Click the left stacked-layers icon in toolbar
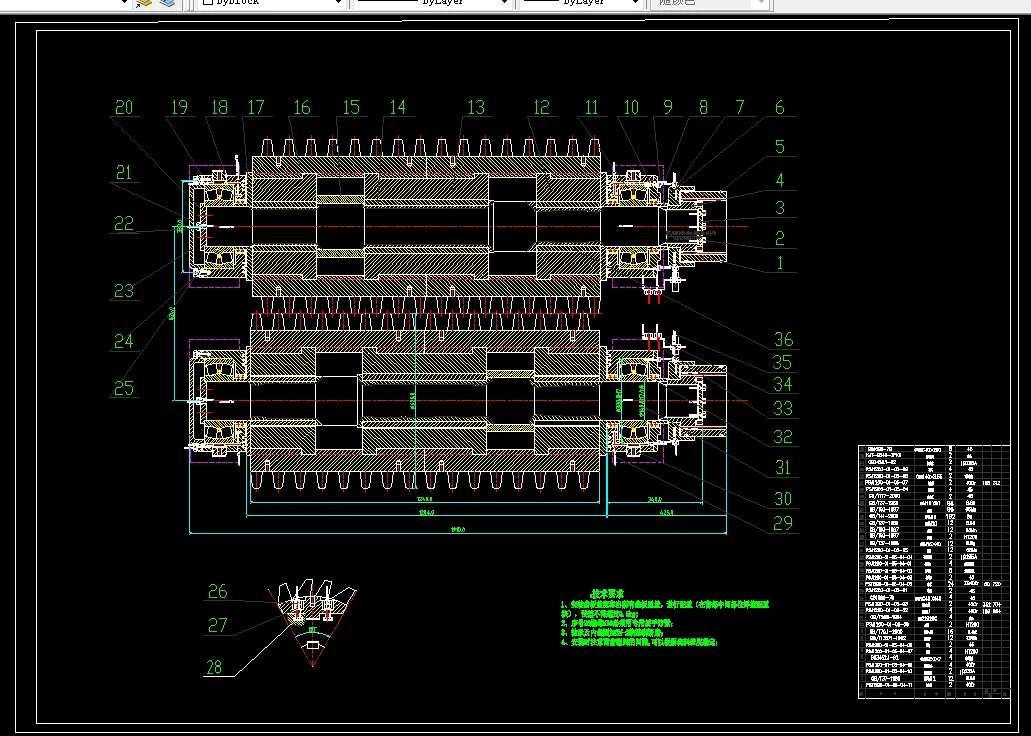 point(143,4)
